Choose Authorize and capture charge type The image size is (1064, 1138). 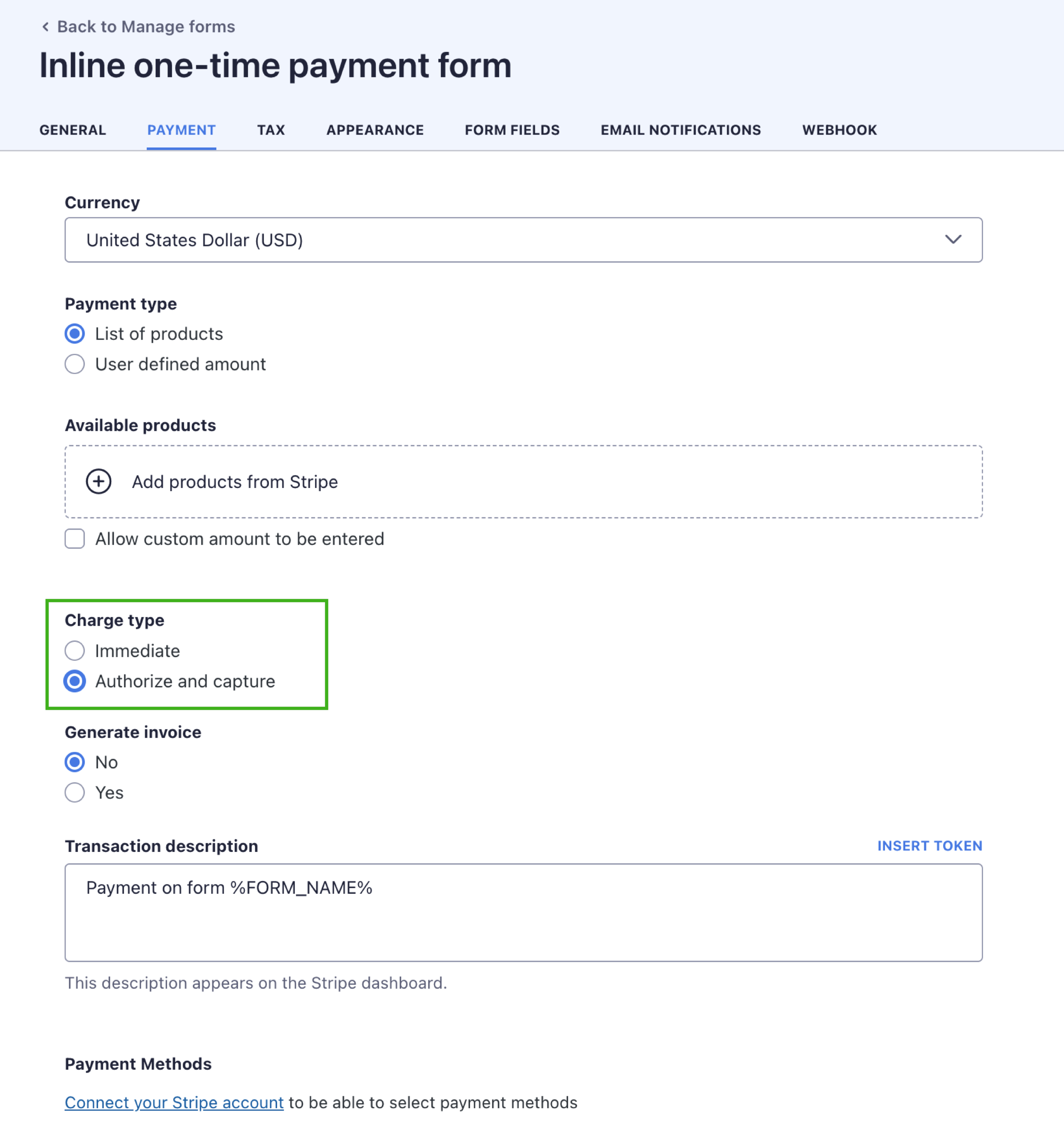tap(74, 681)
